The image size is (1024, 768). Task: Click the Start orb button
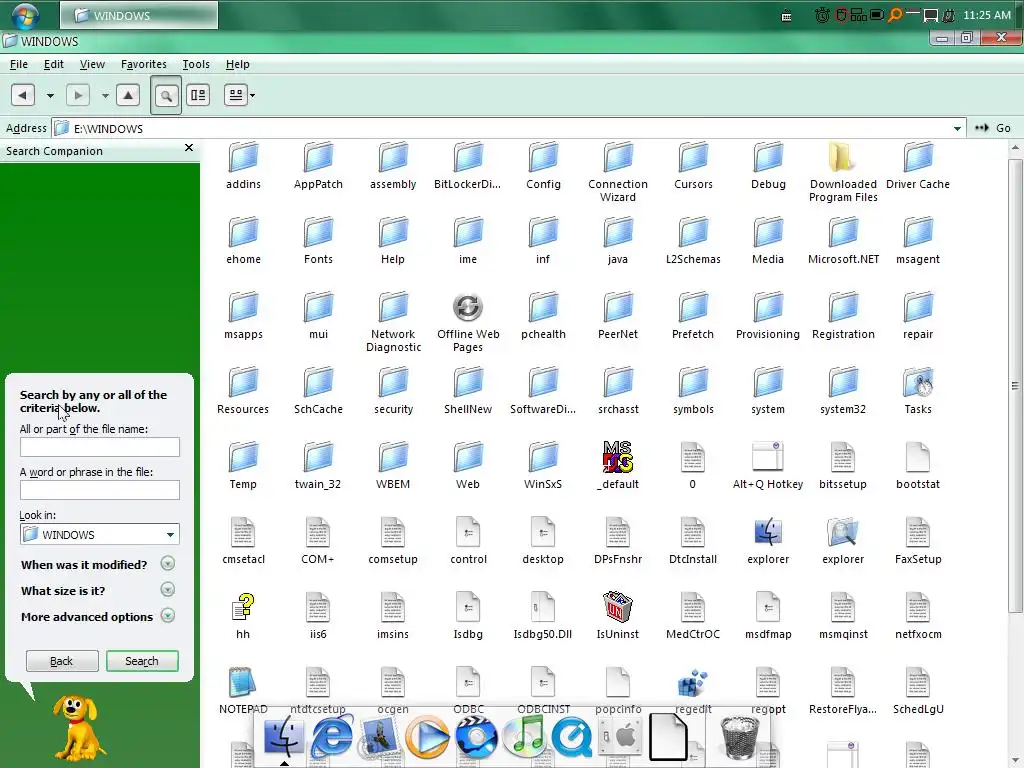(x=25, y=15)
